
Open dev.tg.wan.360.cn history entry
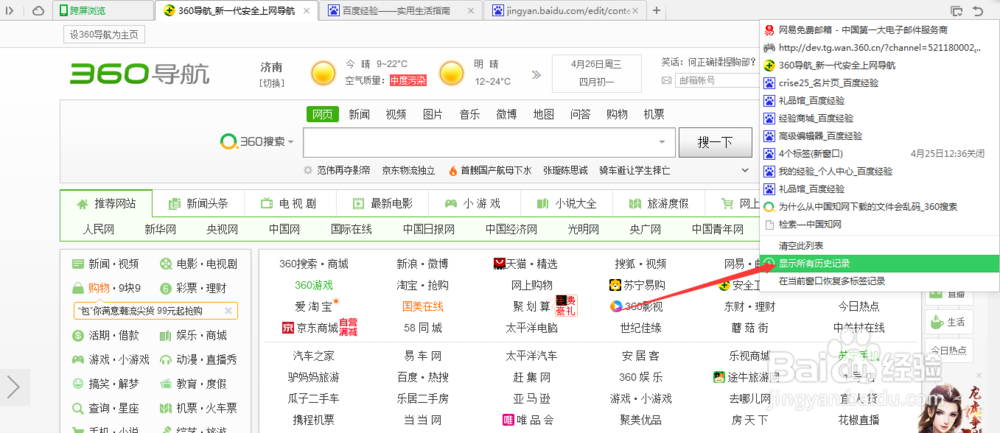[879, 47]
